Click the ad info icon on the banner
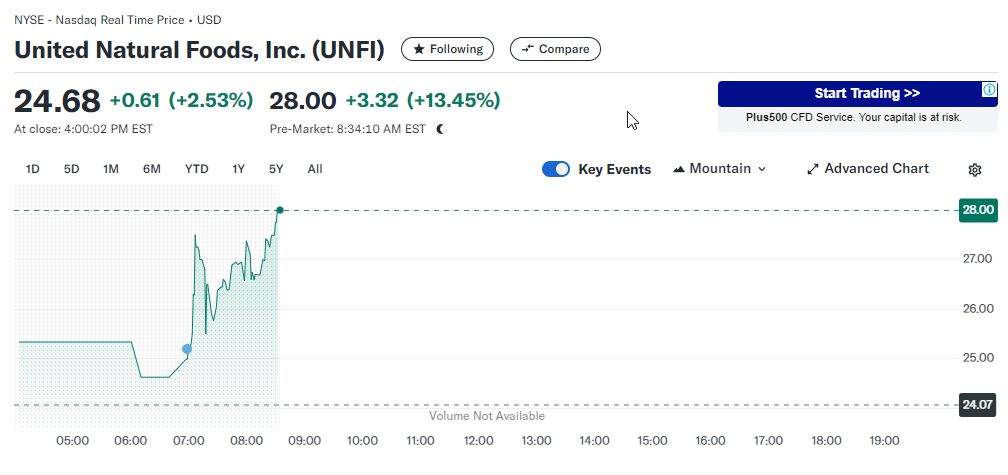The width and height of the screenshot is (1008, 475). click(x=988, y=91)
